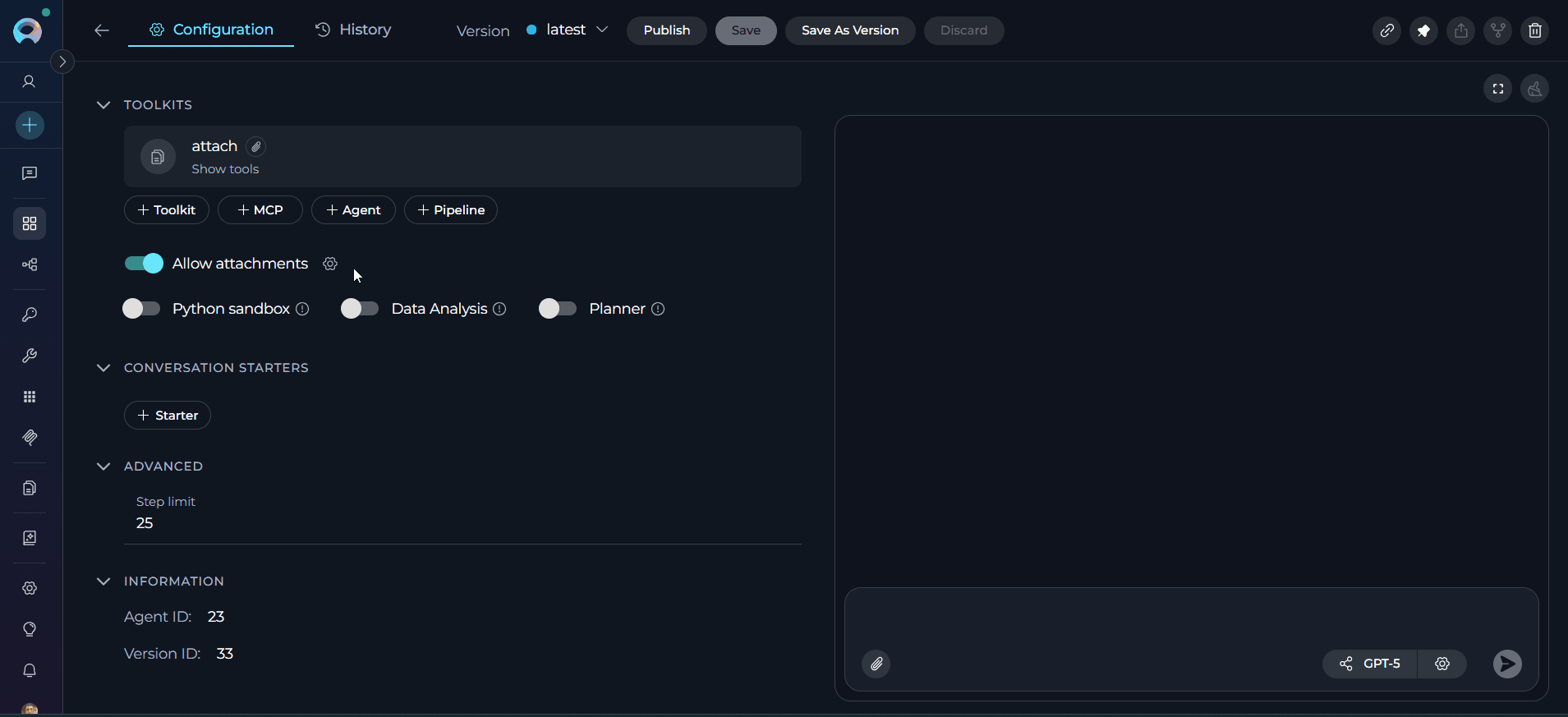Image resolution: width=1568 pixels, height=717 pixels.
Task: Click the paperclip attach file icon in chat
Action: [x=876, y=664]
